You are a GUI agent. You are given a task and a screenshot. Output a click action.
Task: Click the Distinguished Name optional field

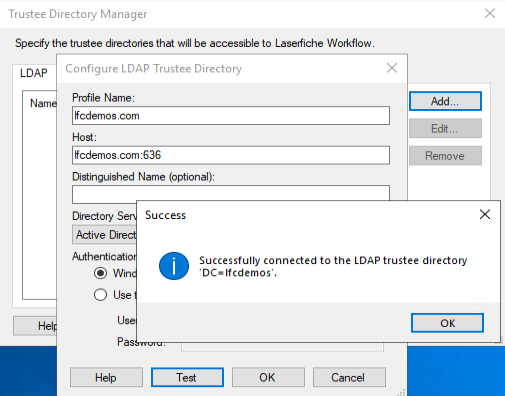point(231,193)
